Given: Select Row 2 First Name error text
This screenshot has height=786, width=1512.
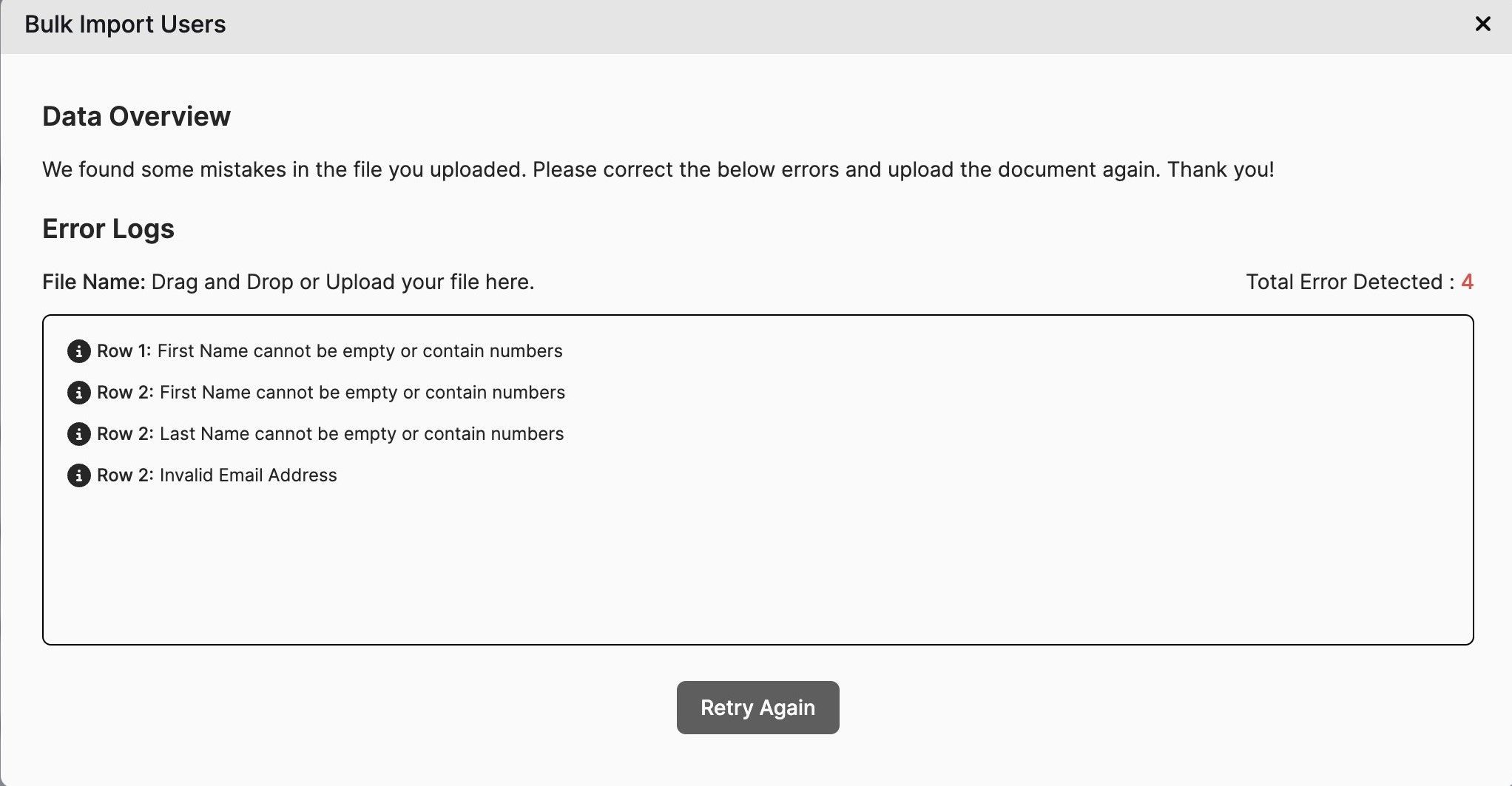Looking at the screenshot, I should click(362, 393).
